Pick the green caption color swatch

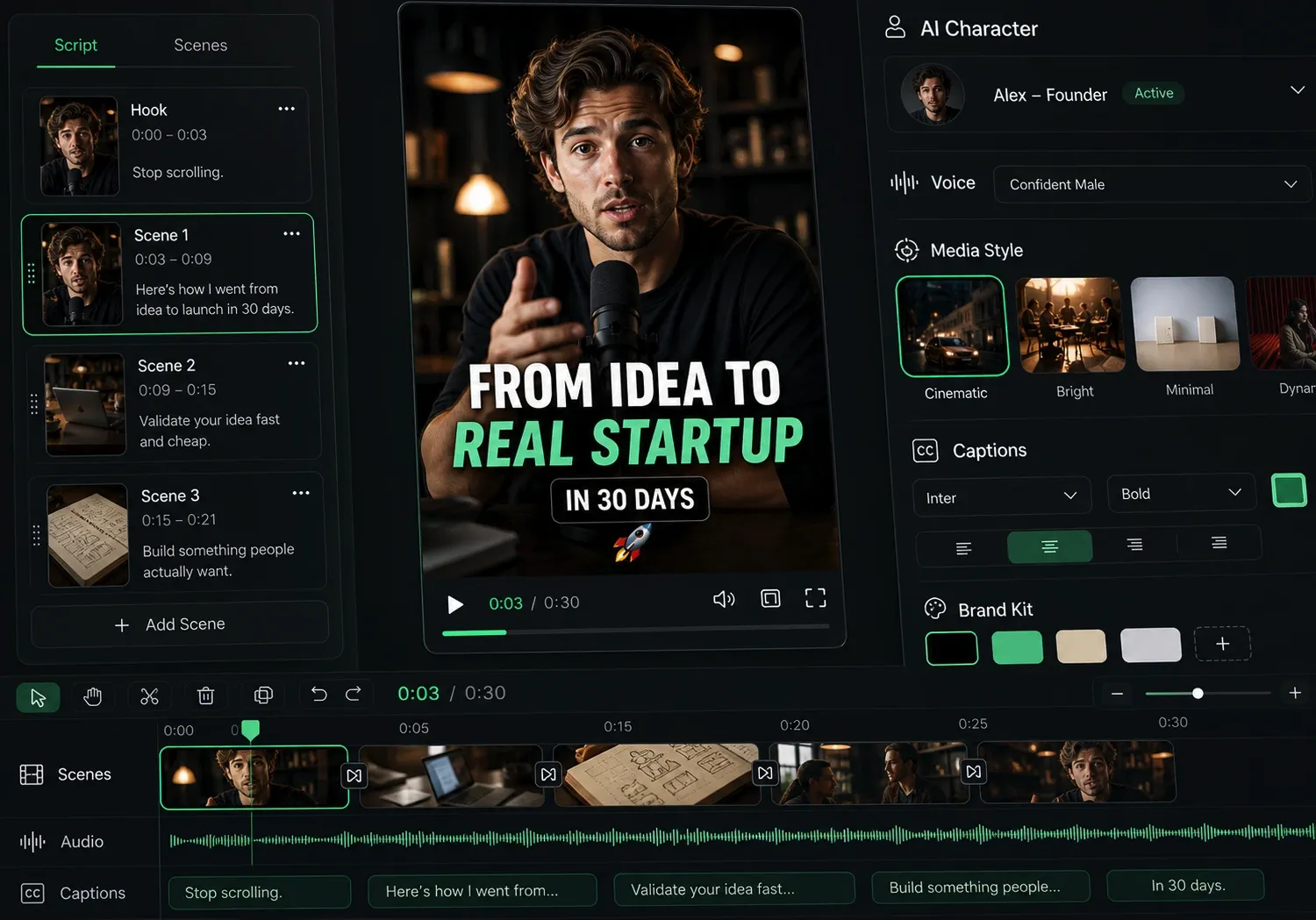[x=1289, y=490]
